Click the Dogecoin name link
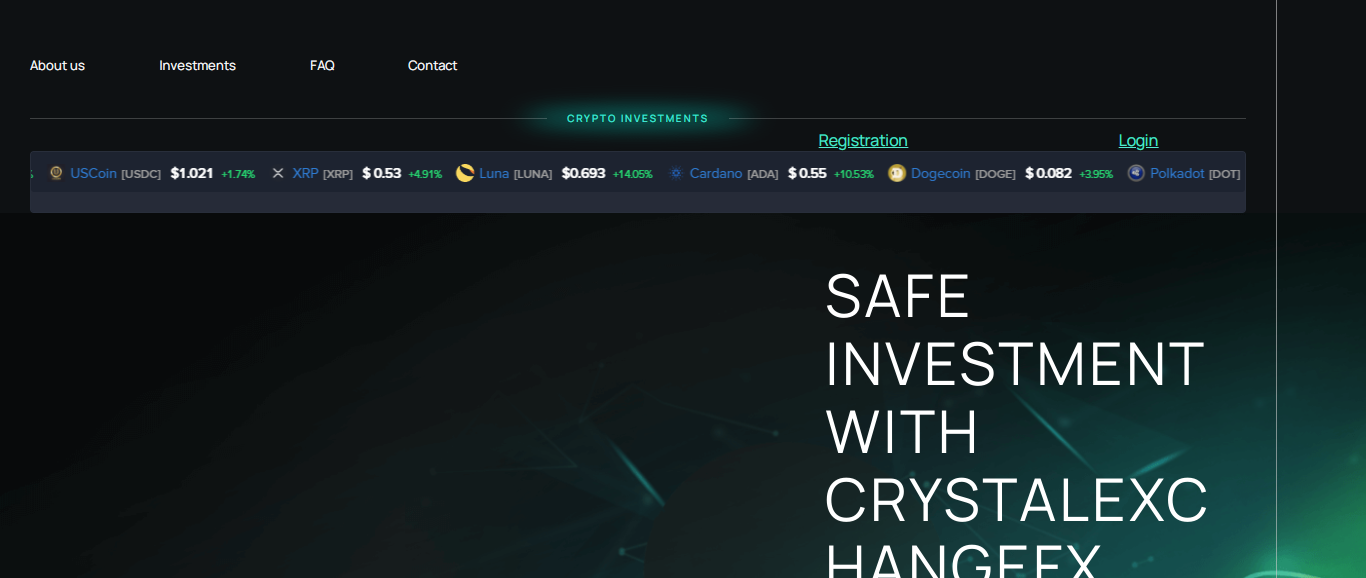 (940, 173)
